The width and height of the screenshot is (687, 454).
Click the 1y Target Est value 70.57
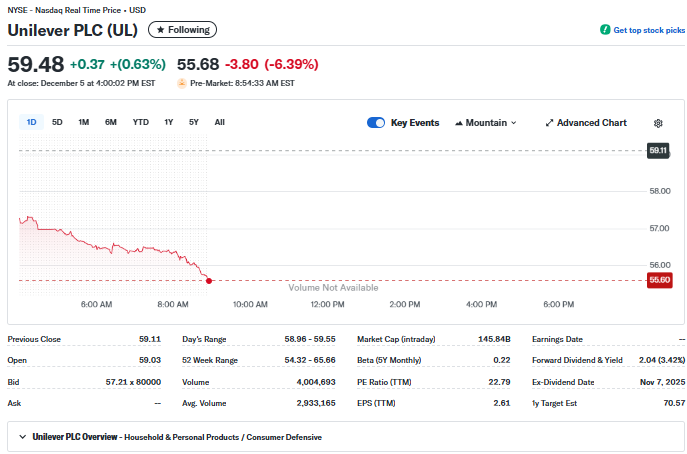(x=674, y=403)
